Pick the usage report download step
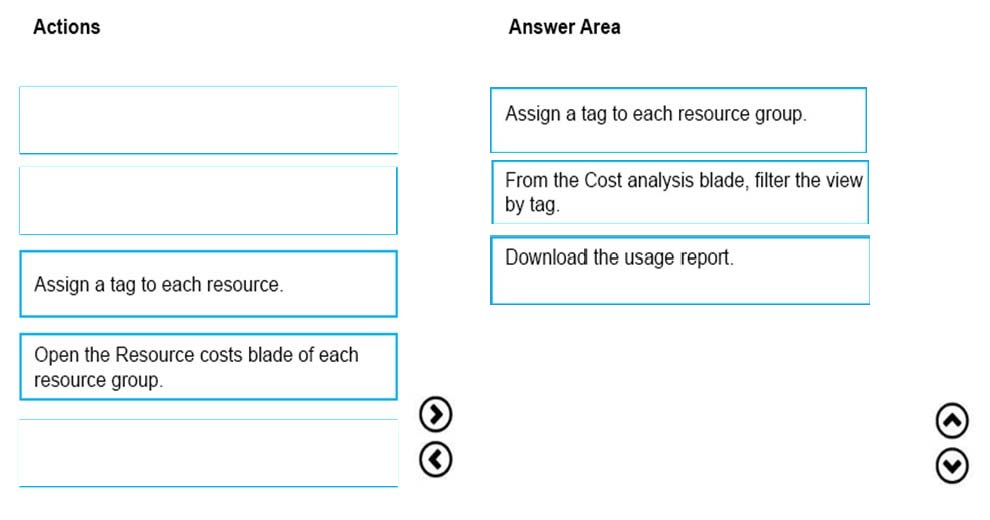The height and width of the screenshot is (520, 990). (680, 270)
